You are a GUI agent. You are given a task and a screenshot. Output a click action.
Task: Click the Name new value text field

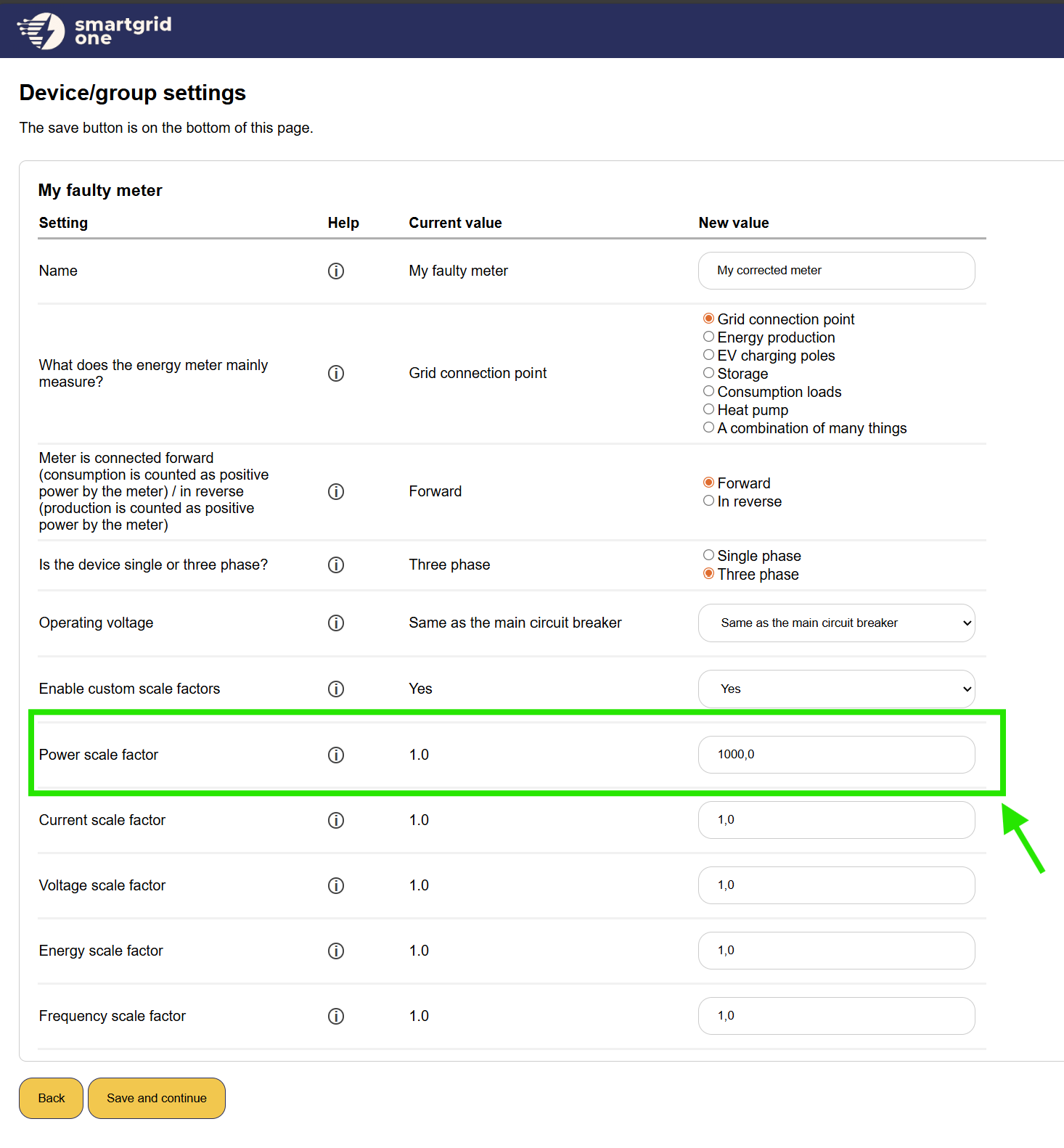pyautogui.click(x=836, y=271)
